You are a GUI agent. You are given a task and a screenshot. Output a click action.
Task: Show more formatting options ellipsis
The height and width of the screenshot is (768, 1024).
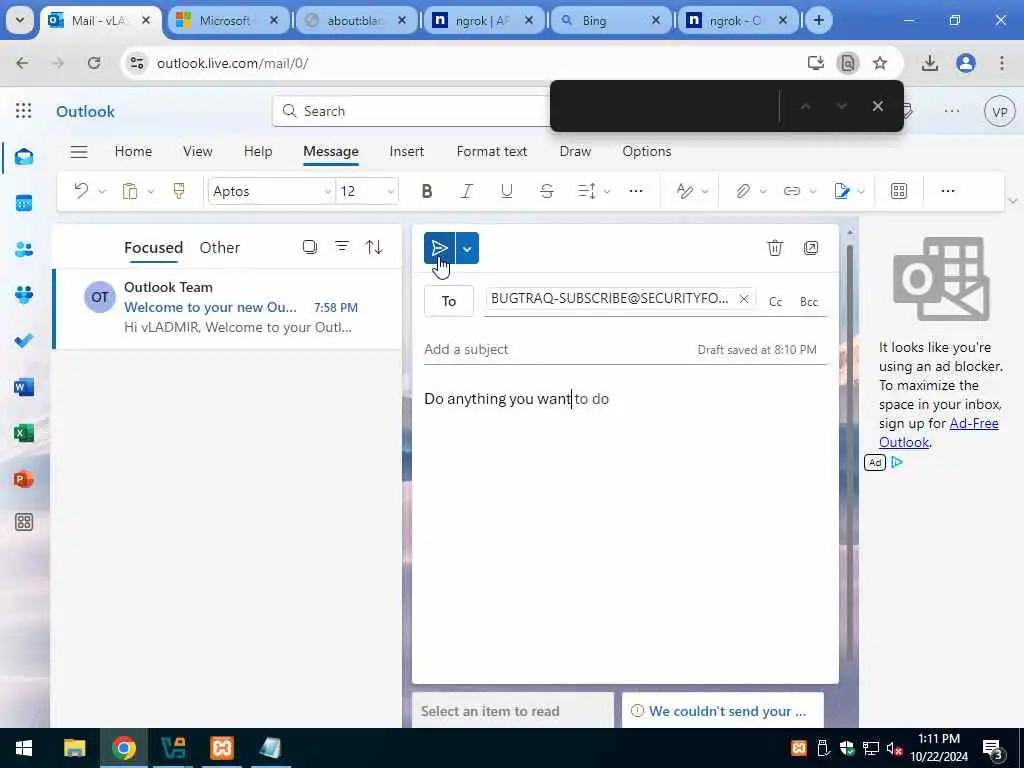point(635,191)
